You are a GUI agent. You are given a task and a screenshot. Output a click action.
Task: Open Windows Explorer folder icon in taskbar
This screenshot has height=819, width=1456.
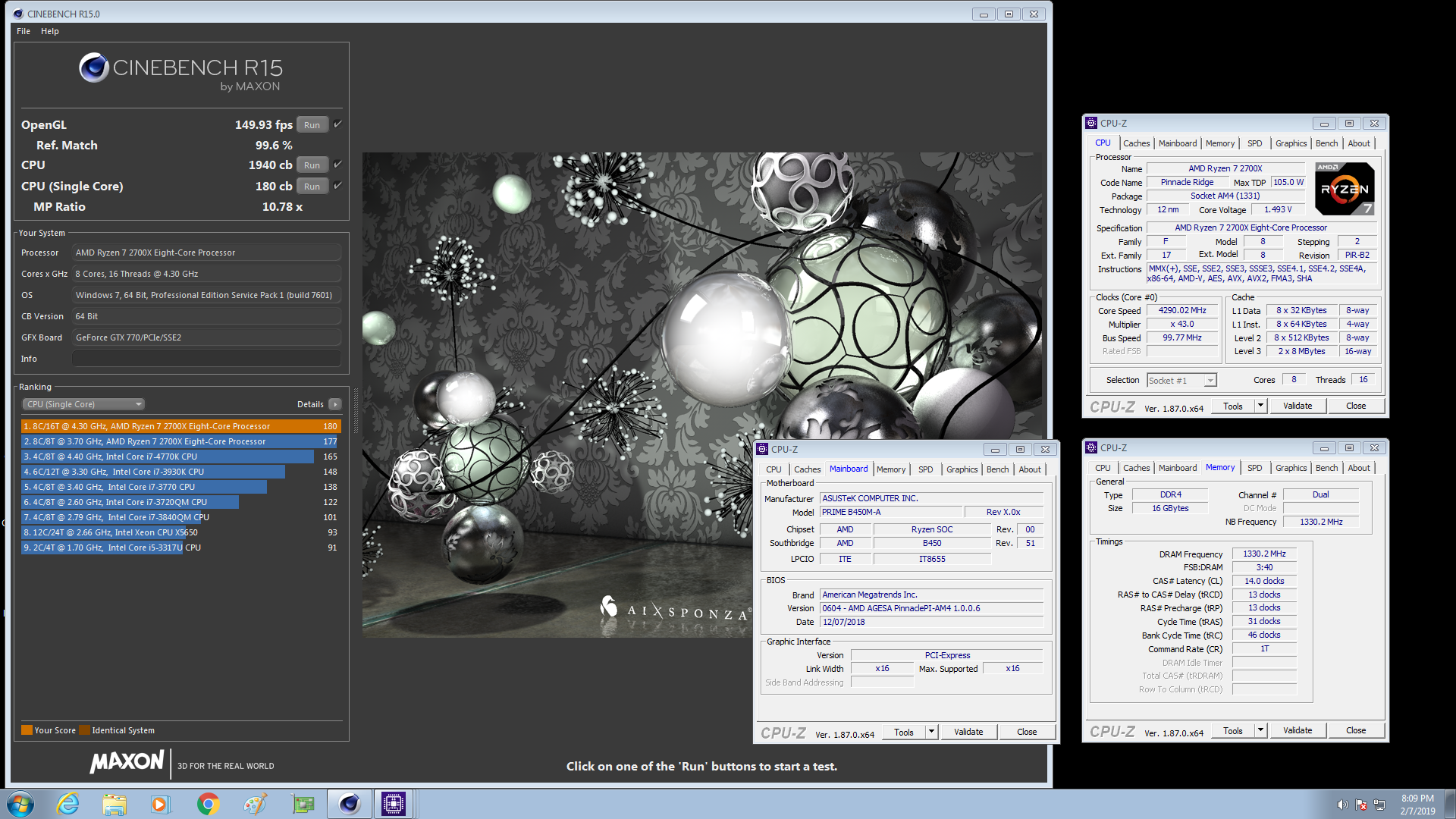(x=115, y=804)
